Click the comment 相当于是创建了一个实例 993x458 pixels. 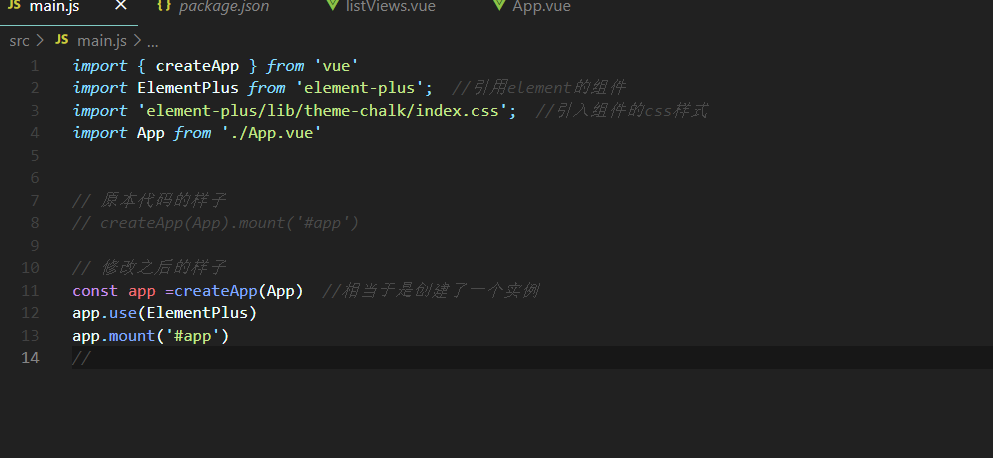431,291
